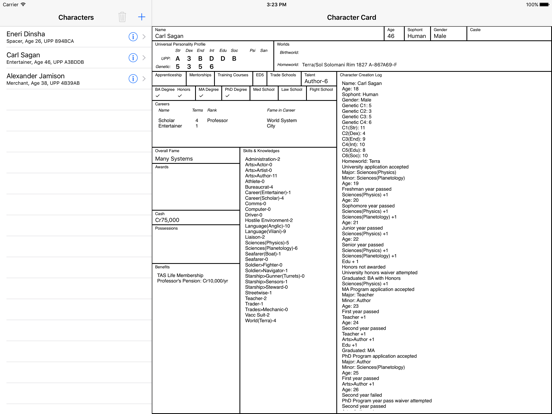The height and width of the screenshot is (414, 552).
Task: Open info for Alexander Jamison
Action: [133, 79]
